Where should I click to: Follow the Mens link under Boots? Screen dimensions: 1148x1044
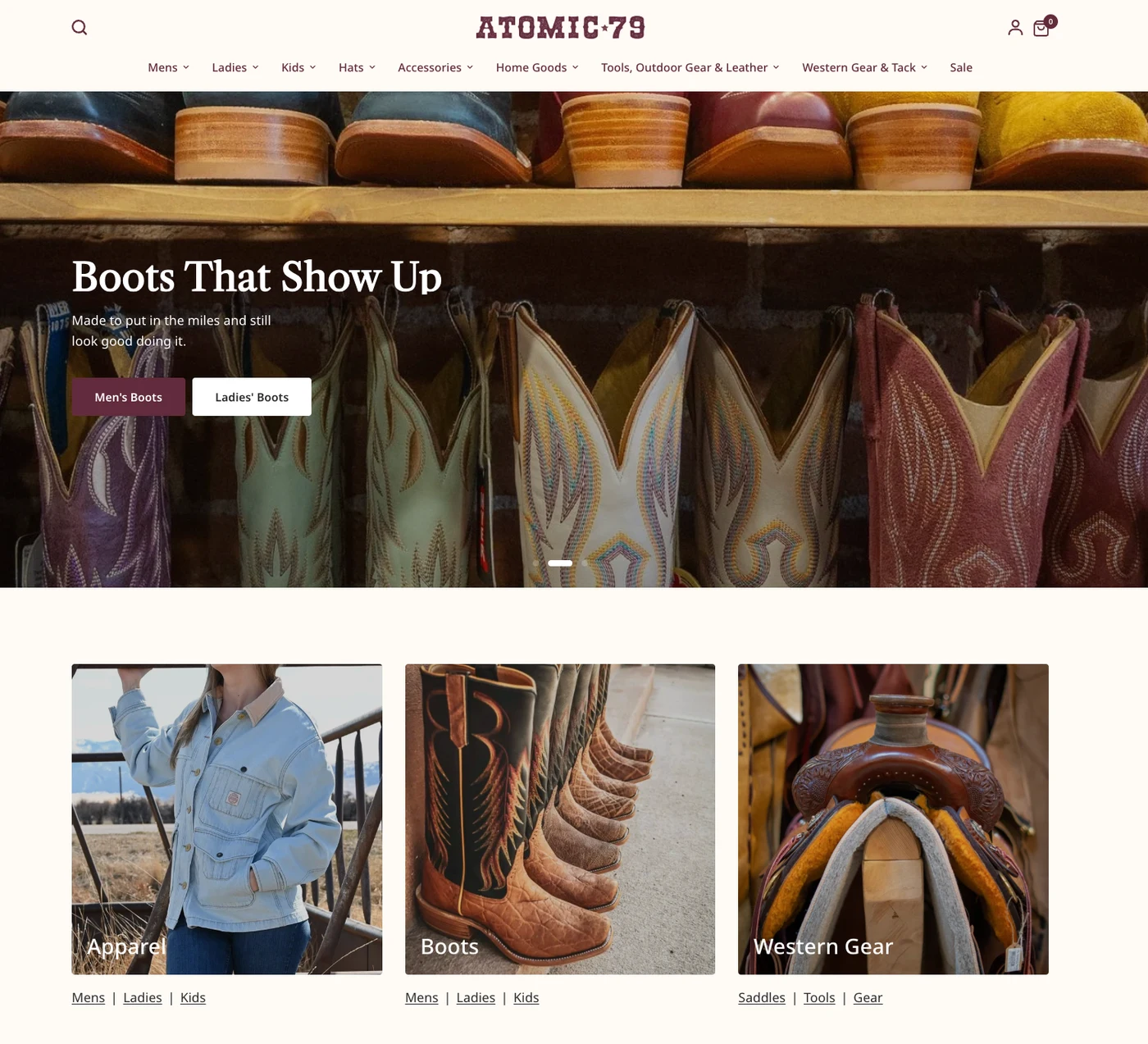(421, 997)
